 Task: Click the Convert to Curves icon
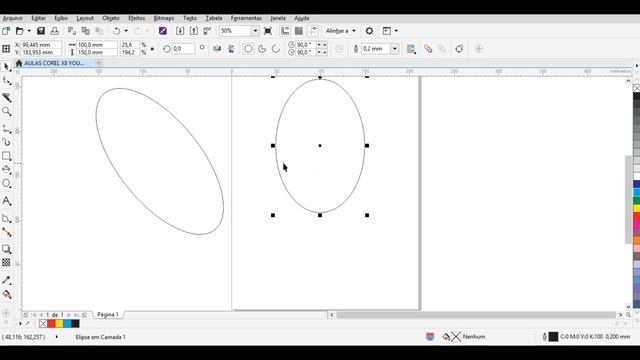[459, 49]
